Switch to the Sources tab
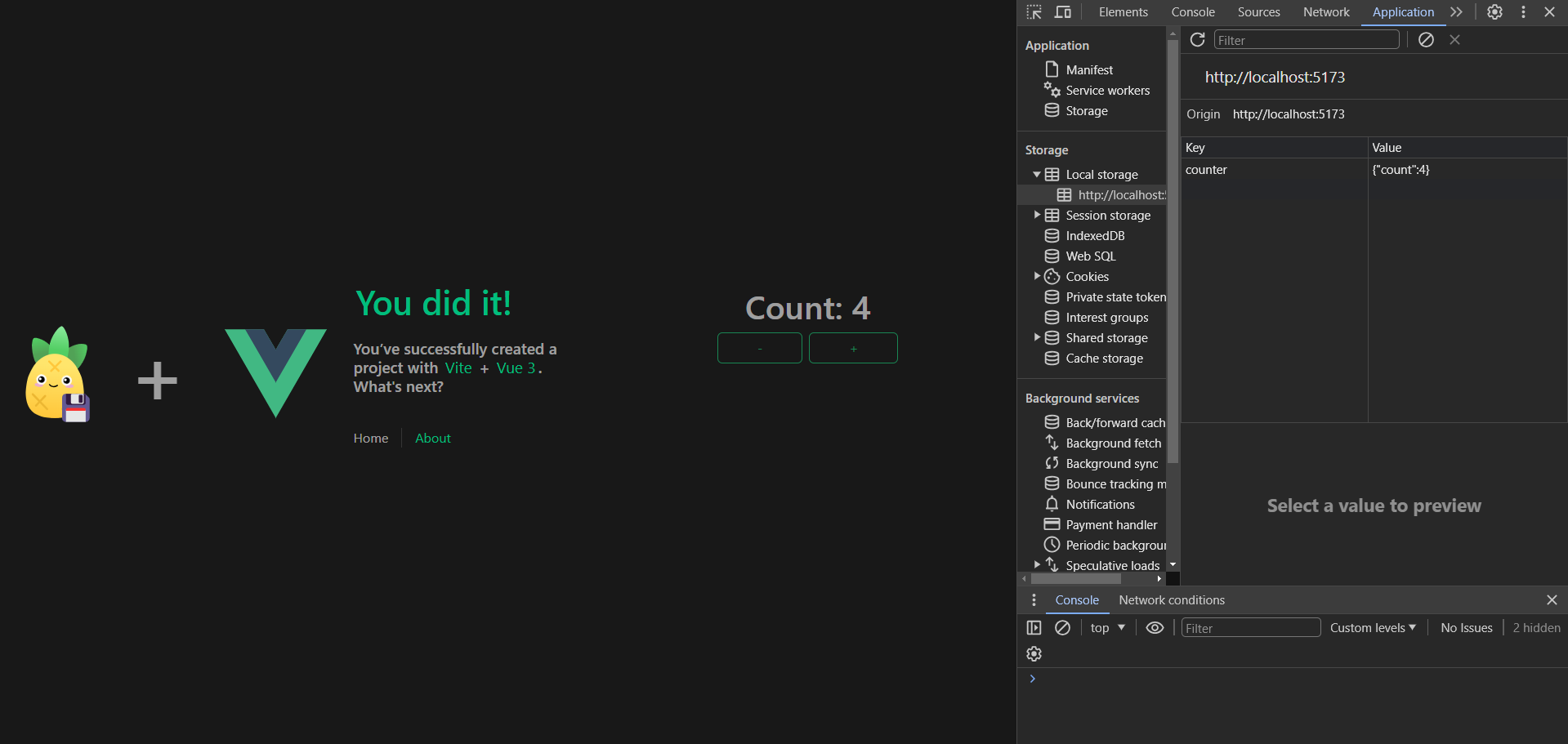 (x=1258, y=12)
